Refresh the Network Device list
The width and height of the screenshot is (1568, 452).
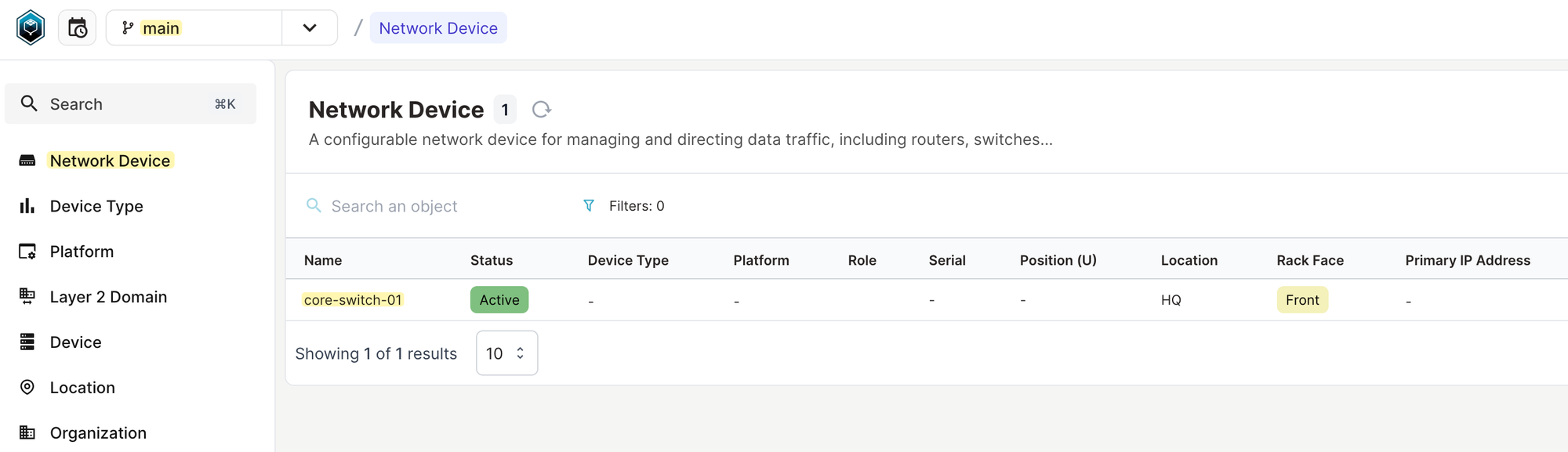click(541, 110)
